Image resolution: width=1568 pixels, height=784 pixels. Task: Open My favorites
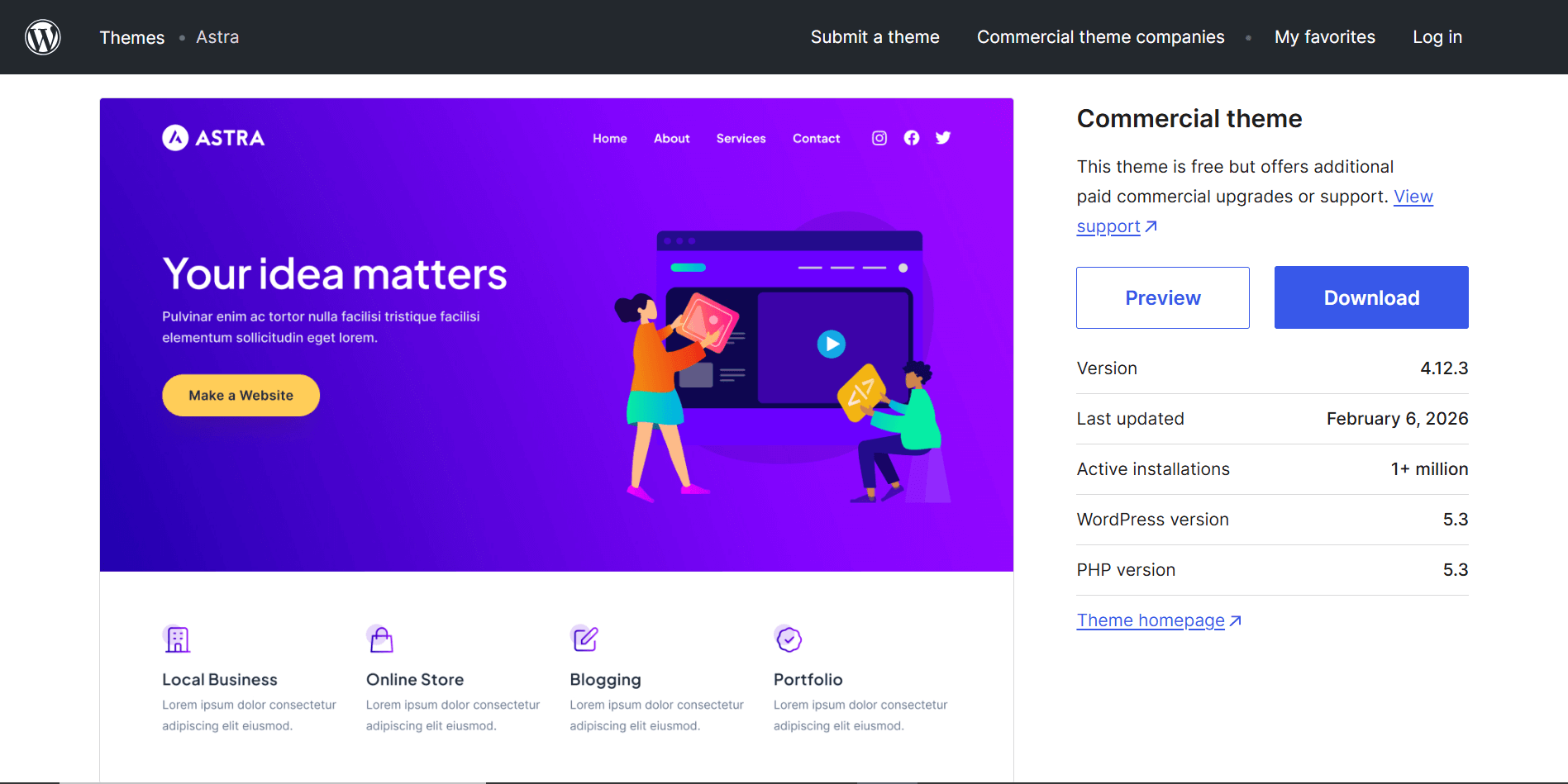tap(1325, 37)
